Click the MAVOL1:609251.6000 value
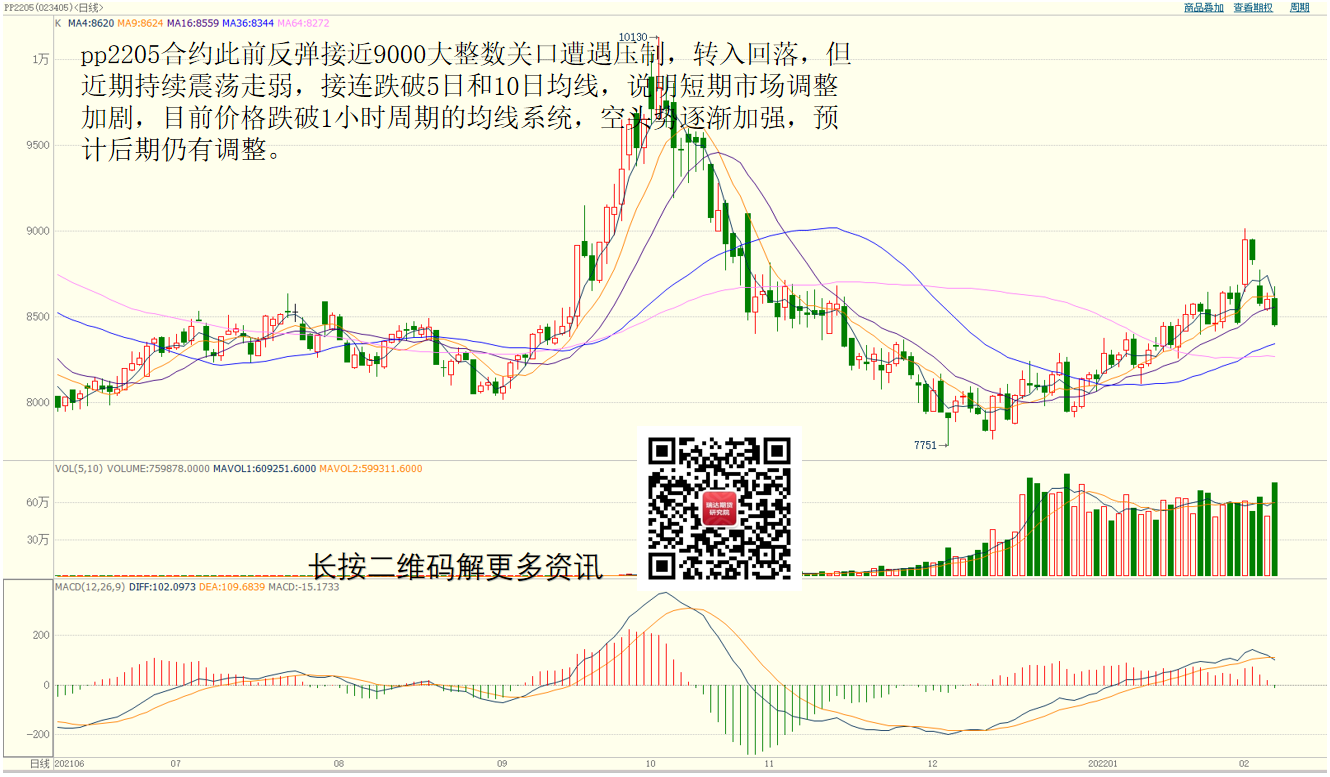This screenshot has width=1330, height=777. (x=265, y=468)
